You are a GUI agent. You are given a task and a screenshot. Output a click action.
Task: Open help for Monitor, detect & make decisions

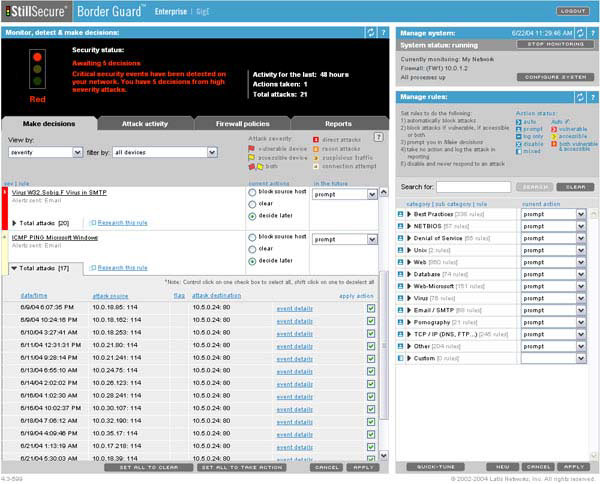pos(383,33)
